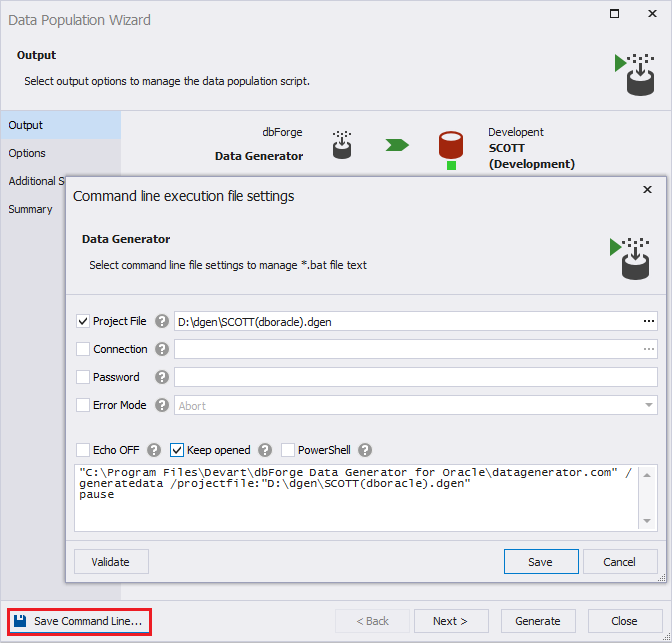Click the help icon next to Error Mode
The image size is (672, 643).
pos(162,405)
